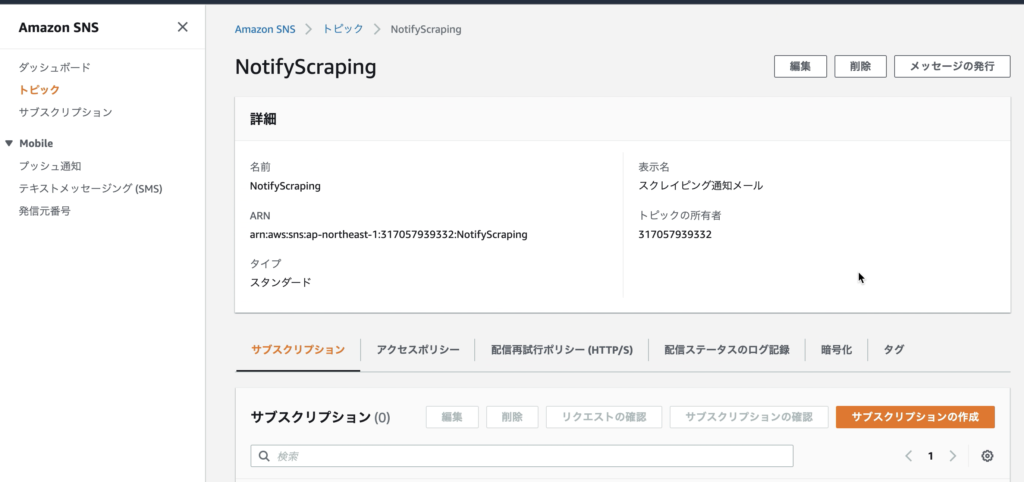Click the search magnifier icon in subscriptions

(264, 456)
